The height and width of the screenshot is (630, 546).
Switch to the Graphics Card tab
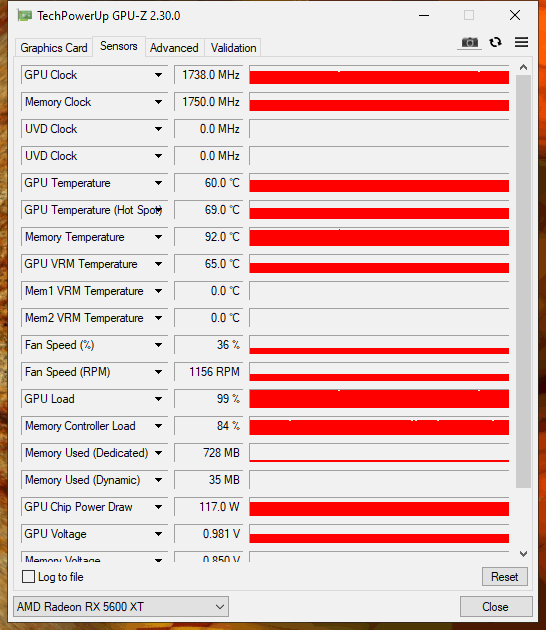54,48
